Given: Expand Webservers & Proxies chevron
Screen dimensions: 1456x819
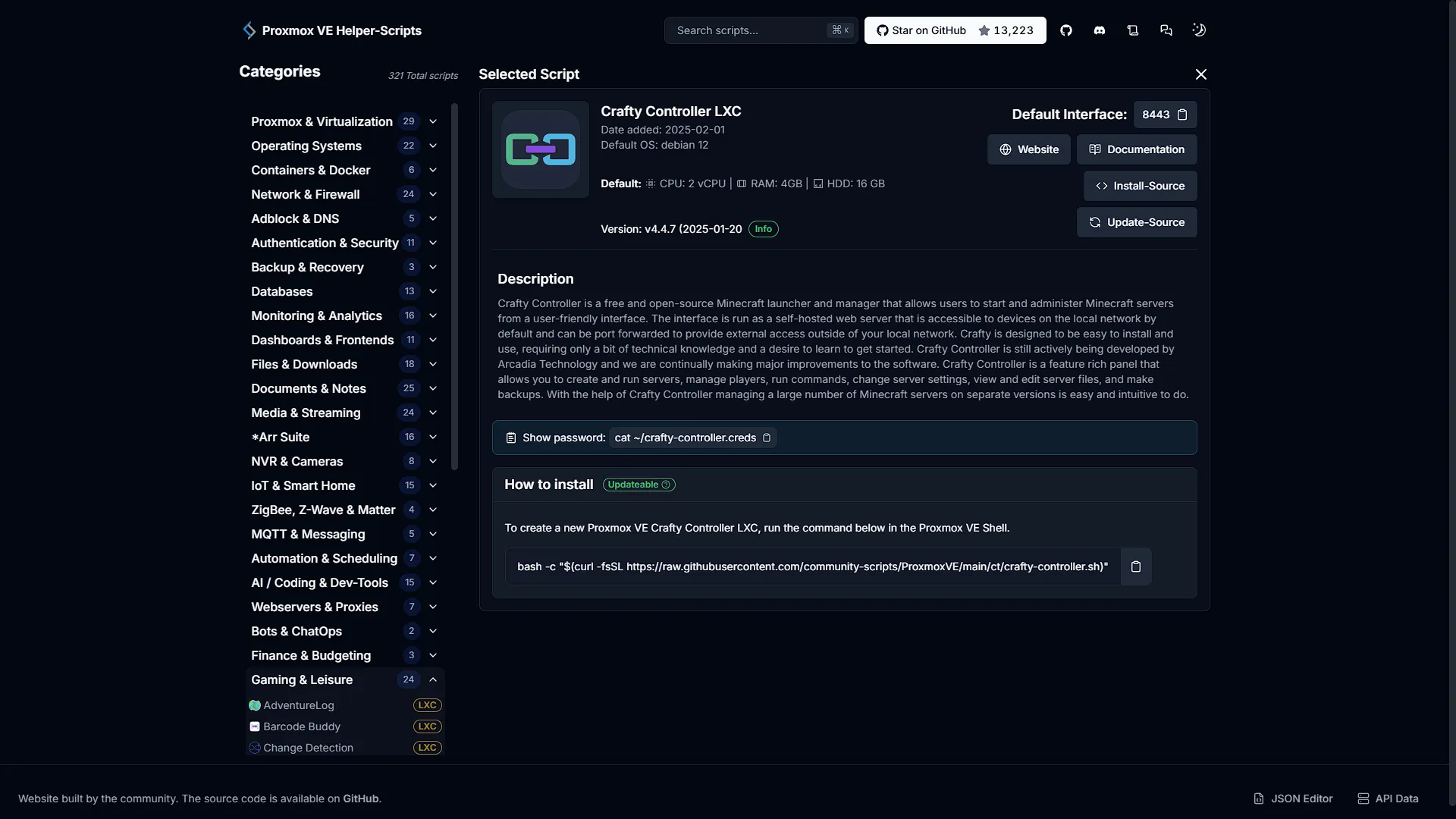Looking at the screenshot, I should (x=433, y=607).
